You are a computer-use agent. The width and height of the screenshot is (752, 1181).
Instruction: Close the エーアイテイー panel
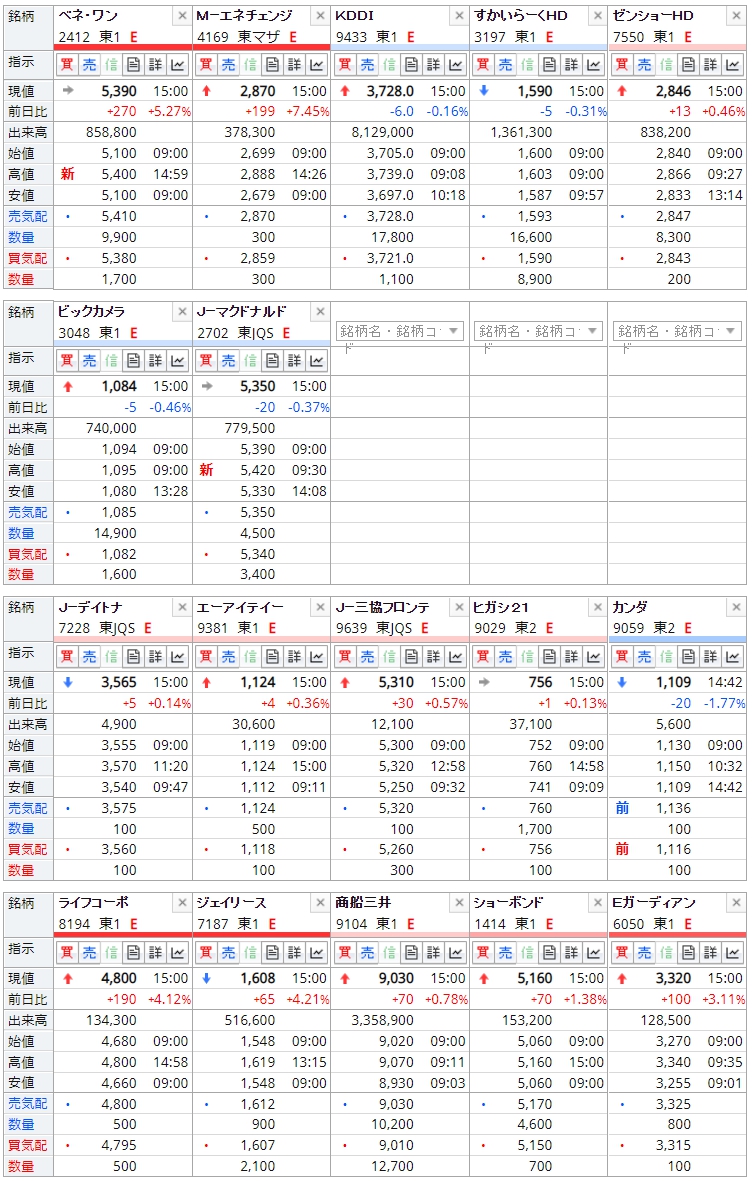pos(321,607)
